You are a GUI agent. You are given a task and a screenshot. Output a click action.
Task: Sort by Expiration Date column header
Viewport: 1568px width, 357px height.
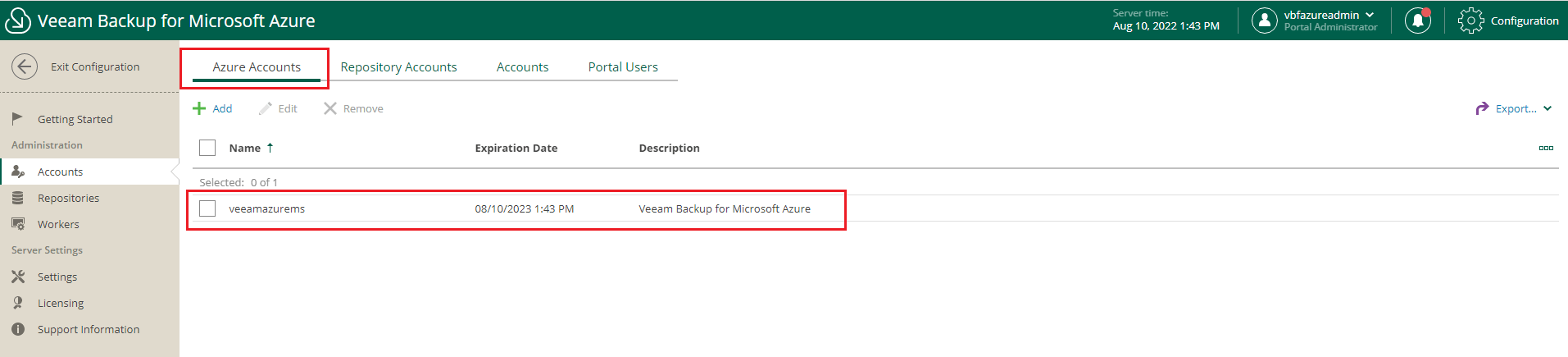pos(516,148)
